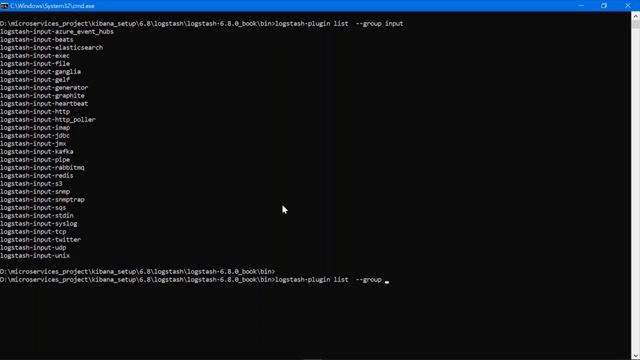640x360 pixels.
Task: Click the line logstash-input-stdin
Action: coord(37,216)
